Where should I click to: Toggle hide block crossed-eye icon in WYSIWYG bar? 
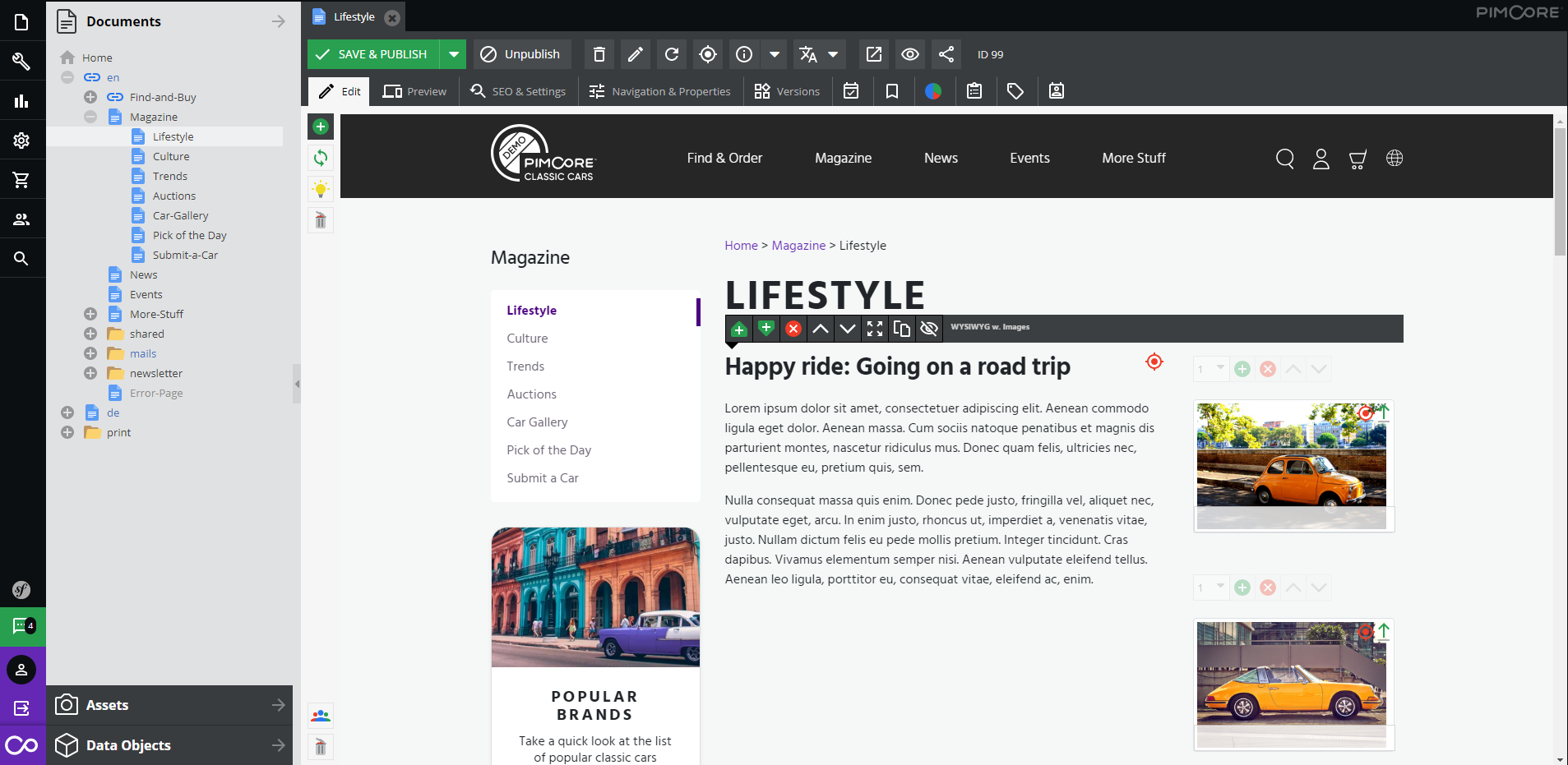pyautogui.click(x=929, y=329)
